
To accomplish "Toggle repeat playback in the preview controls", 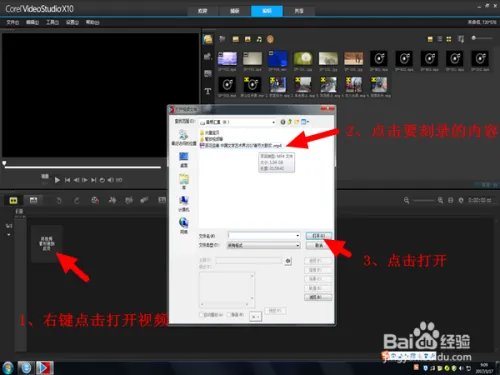I will (102, 180).
